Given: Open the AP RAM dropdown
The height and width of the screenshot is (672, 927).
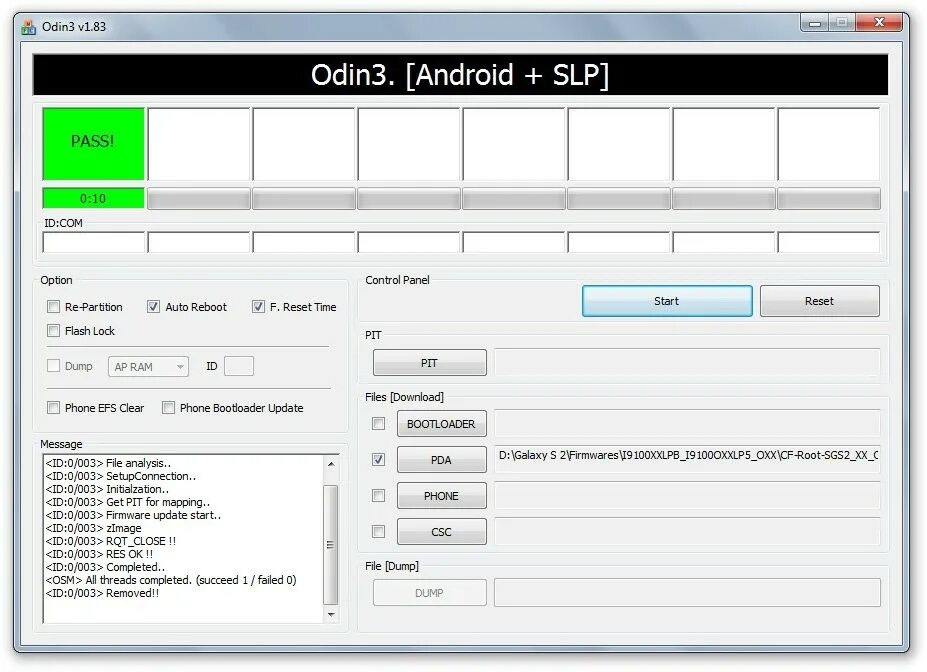Looking at the screenshot, I should pyautogui.click(x=148, y=366).
